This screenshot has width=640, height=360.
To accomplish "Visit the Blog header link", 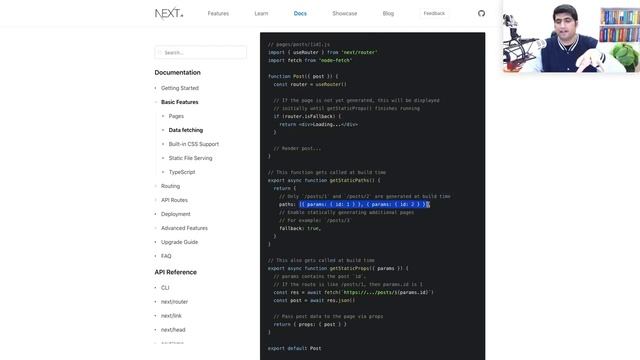I will click(388, 13).
